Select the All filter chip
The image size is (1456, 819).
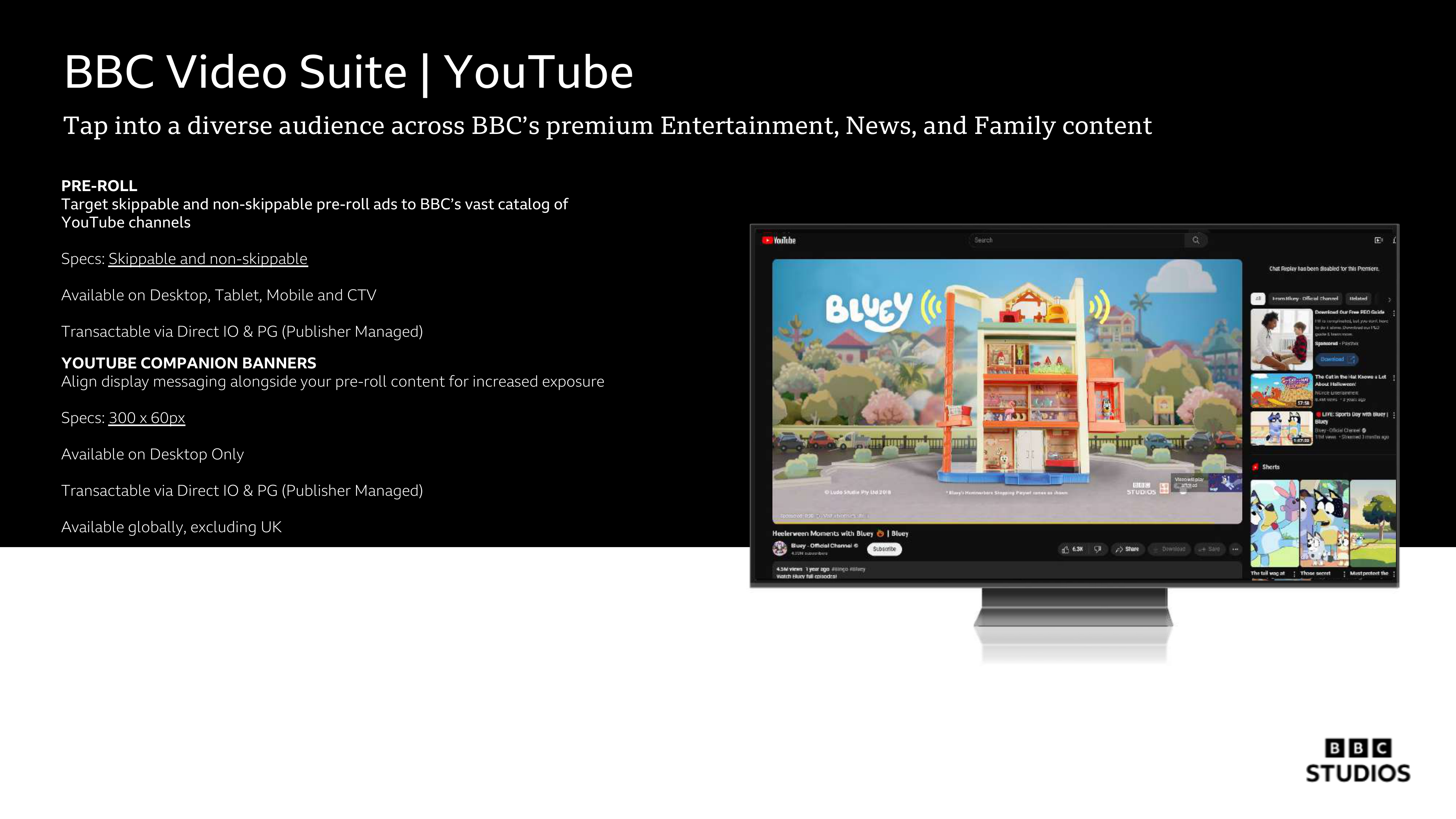[x=1258, y=298]
